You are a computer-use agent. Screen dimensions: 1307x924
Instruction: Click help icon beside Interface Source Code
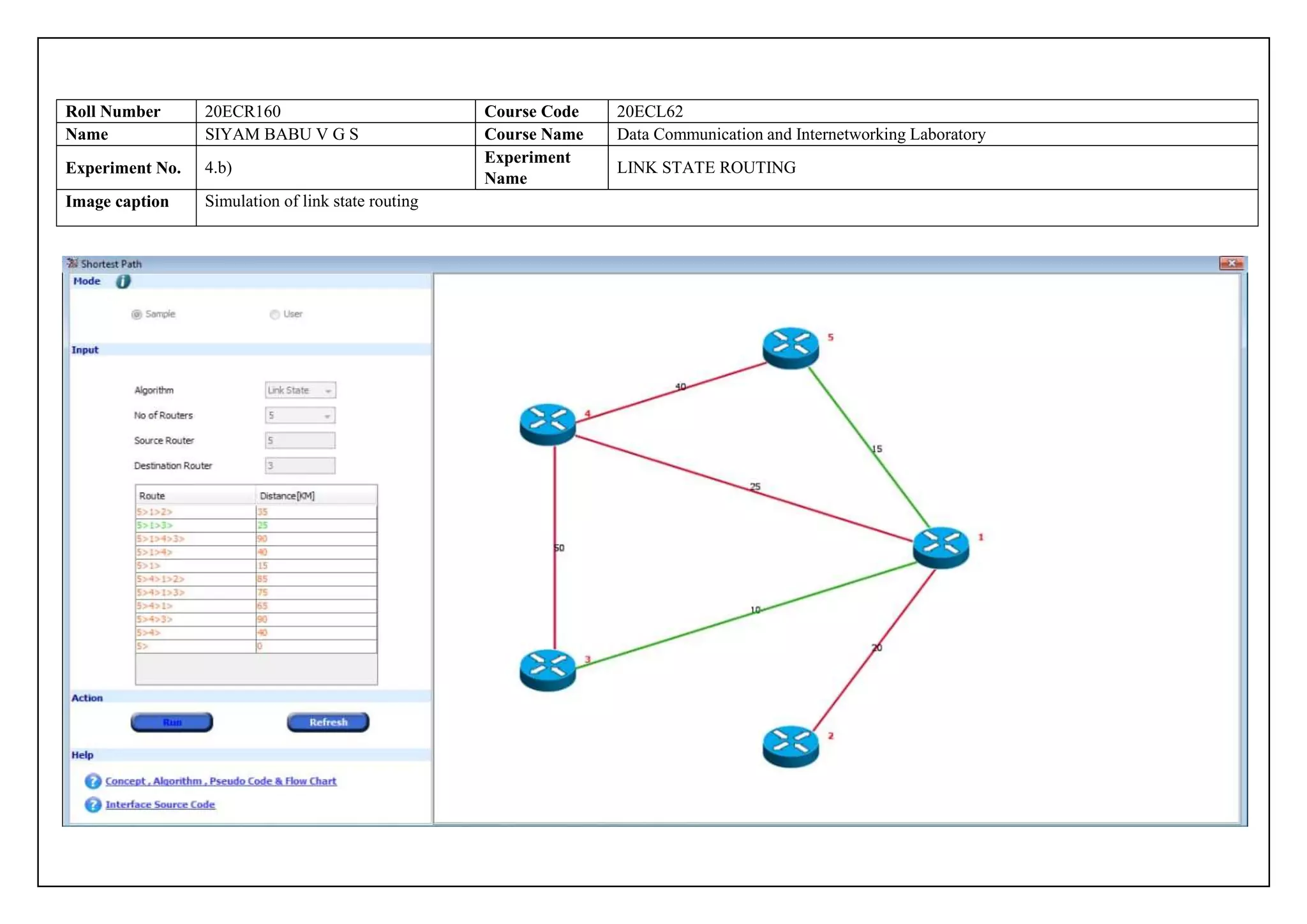(93, 805)
